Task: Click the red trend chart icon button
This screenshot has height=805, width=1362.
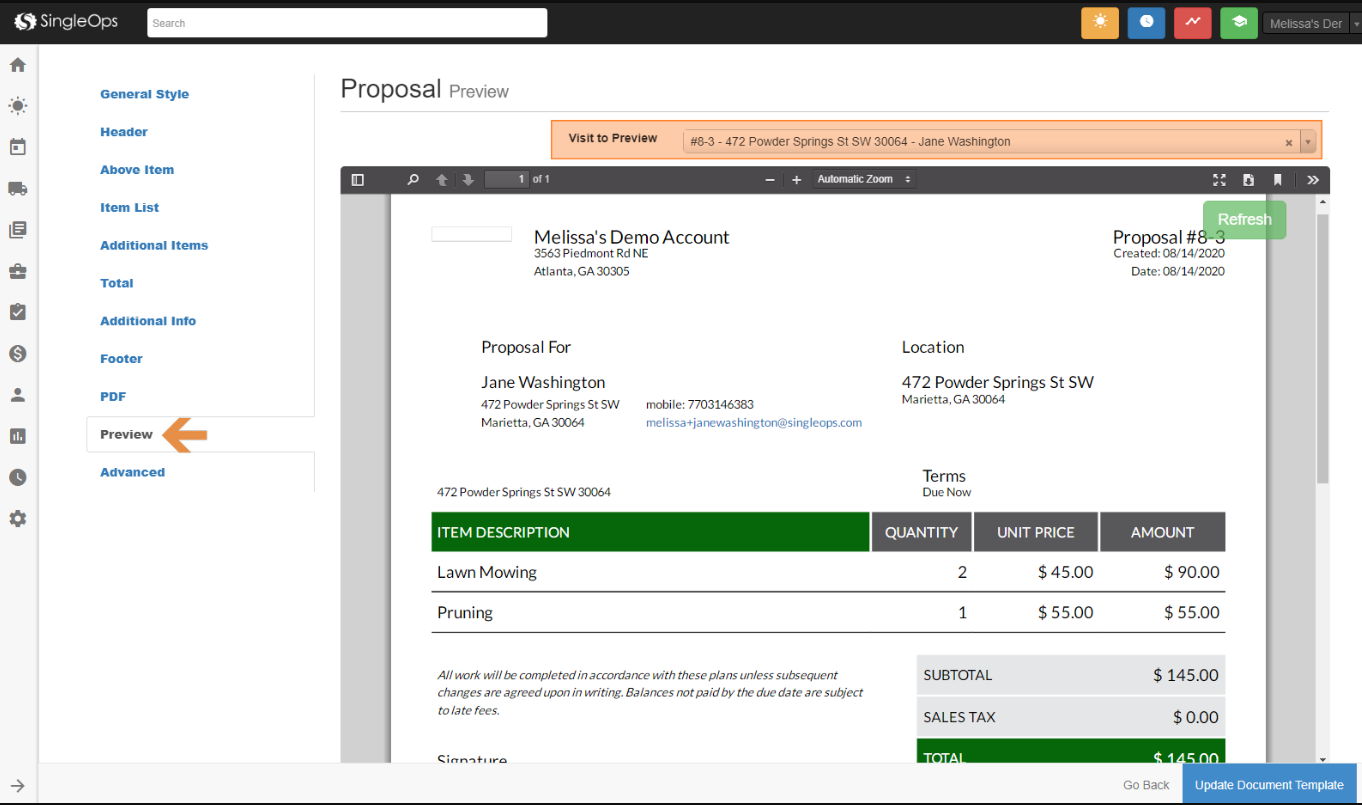Action: [x=1192, y=23]
